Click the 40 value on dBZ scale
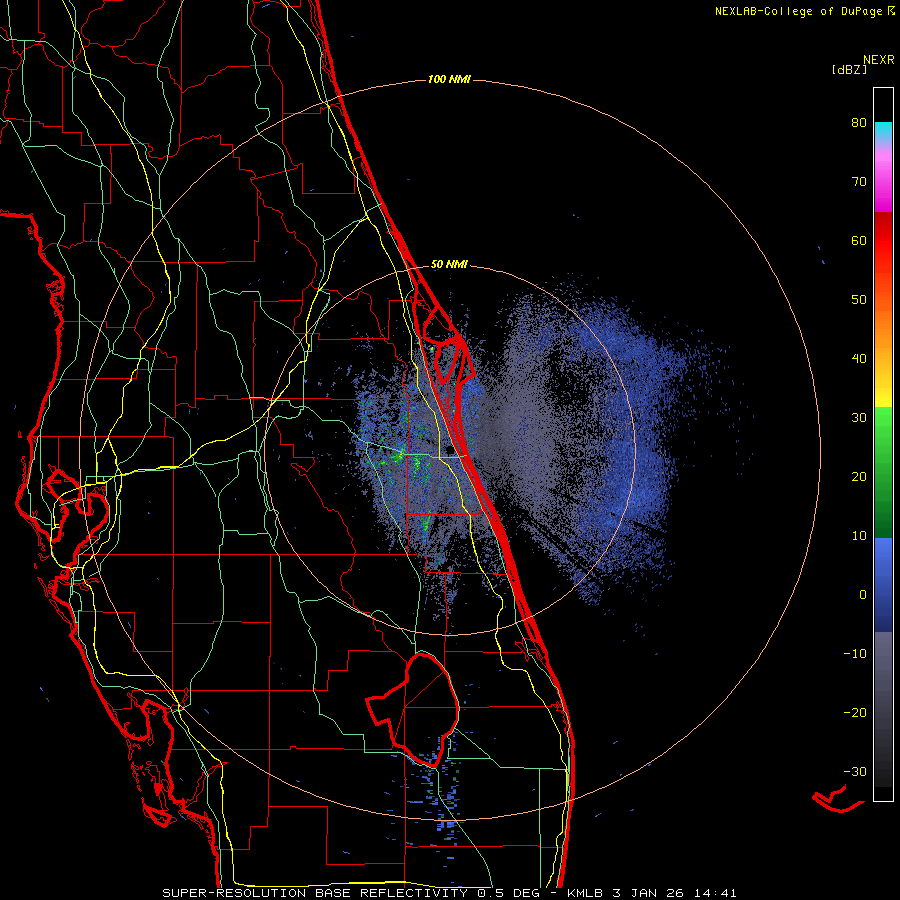This screenshot has height=900, width=900. [x=859, y=359]
